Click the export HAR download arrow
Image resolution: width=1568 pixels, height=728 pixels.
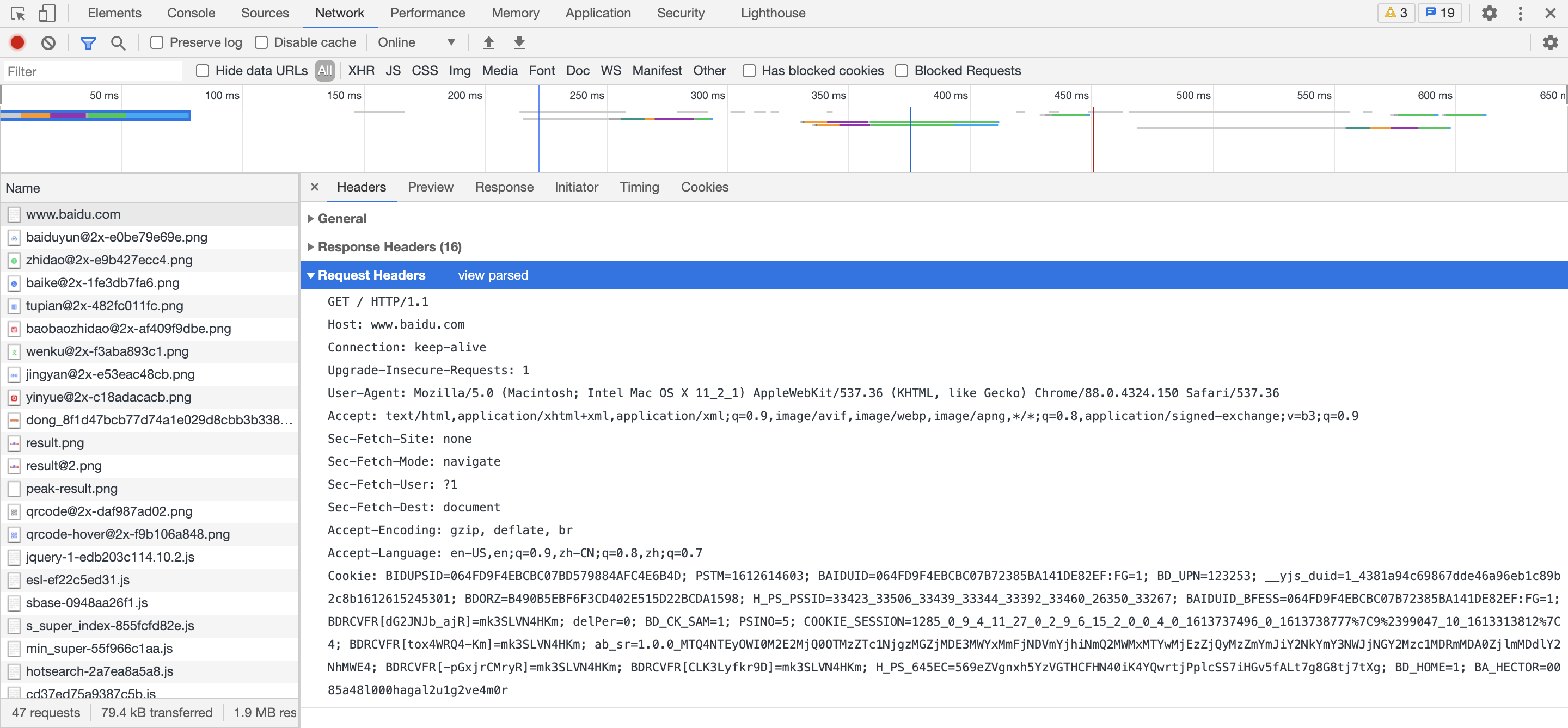coord(519,42)
